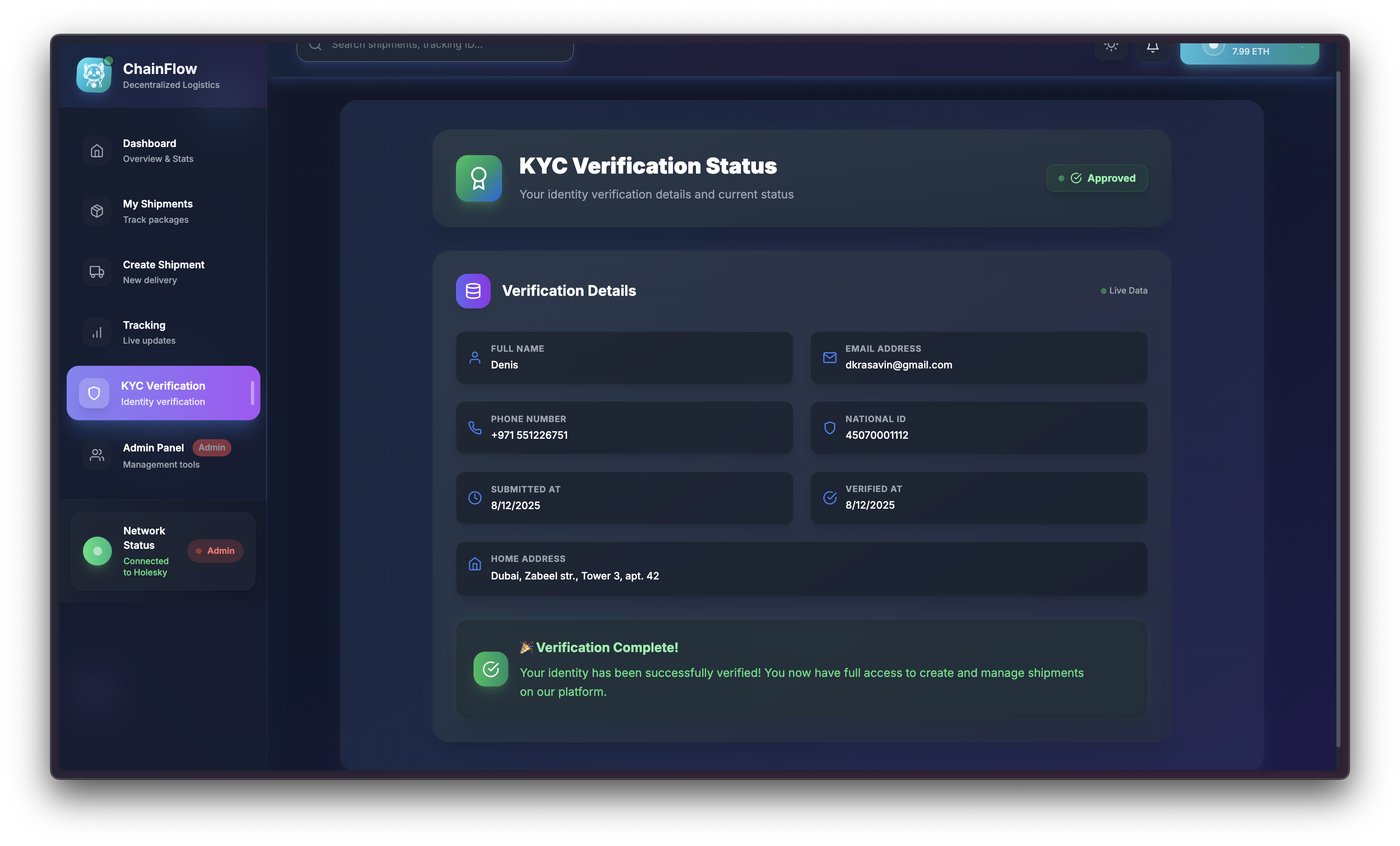Open Dashboard in the sidebar
The height and width of the screenshot is (846, 1400).
[x=149, y=151]
